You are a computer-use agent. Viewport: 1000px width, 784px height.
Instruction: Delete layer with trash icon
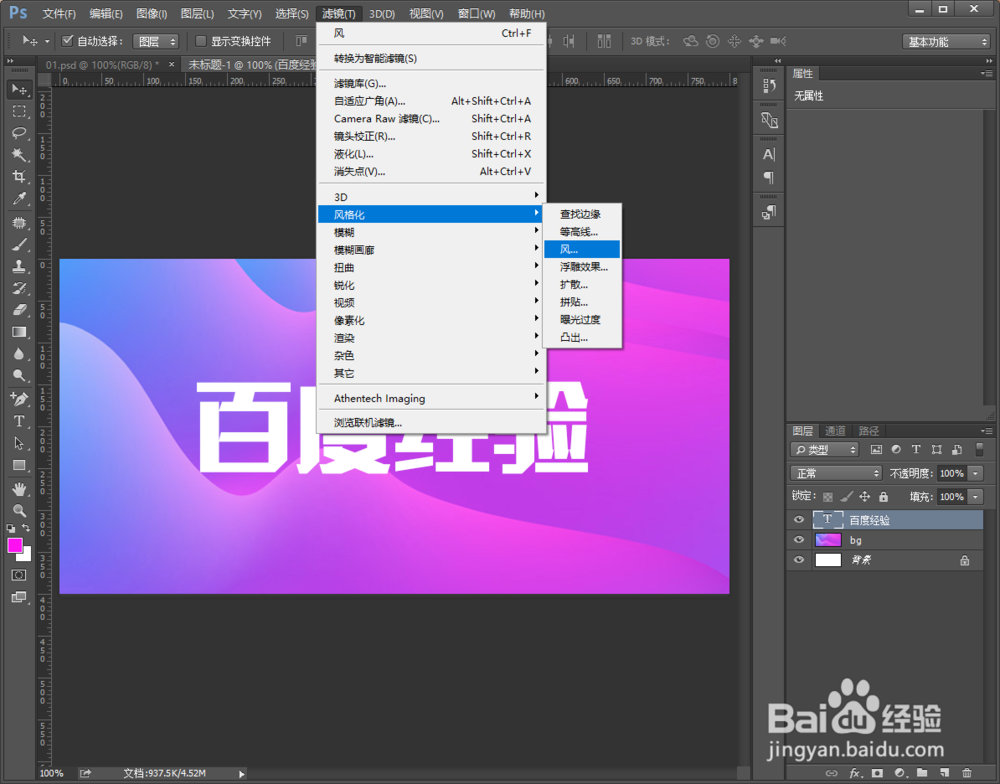click(967, 773)
